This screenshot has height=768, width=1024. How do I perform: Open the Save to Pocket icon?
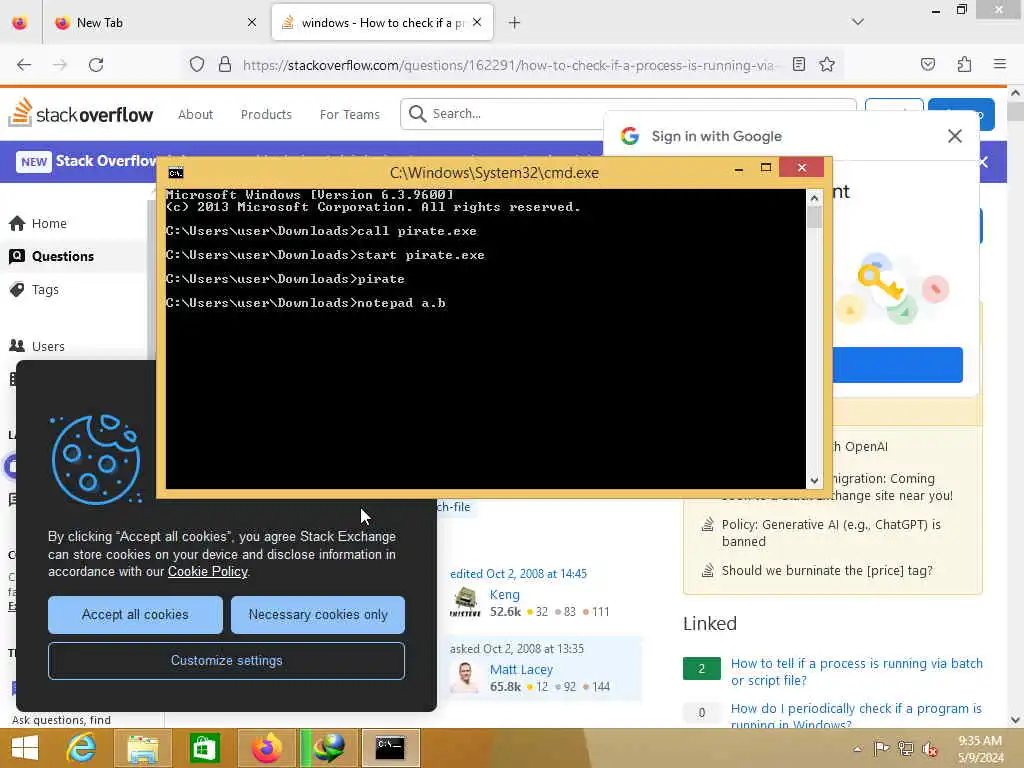(927, 64)
